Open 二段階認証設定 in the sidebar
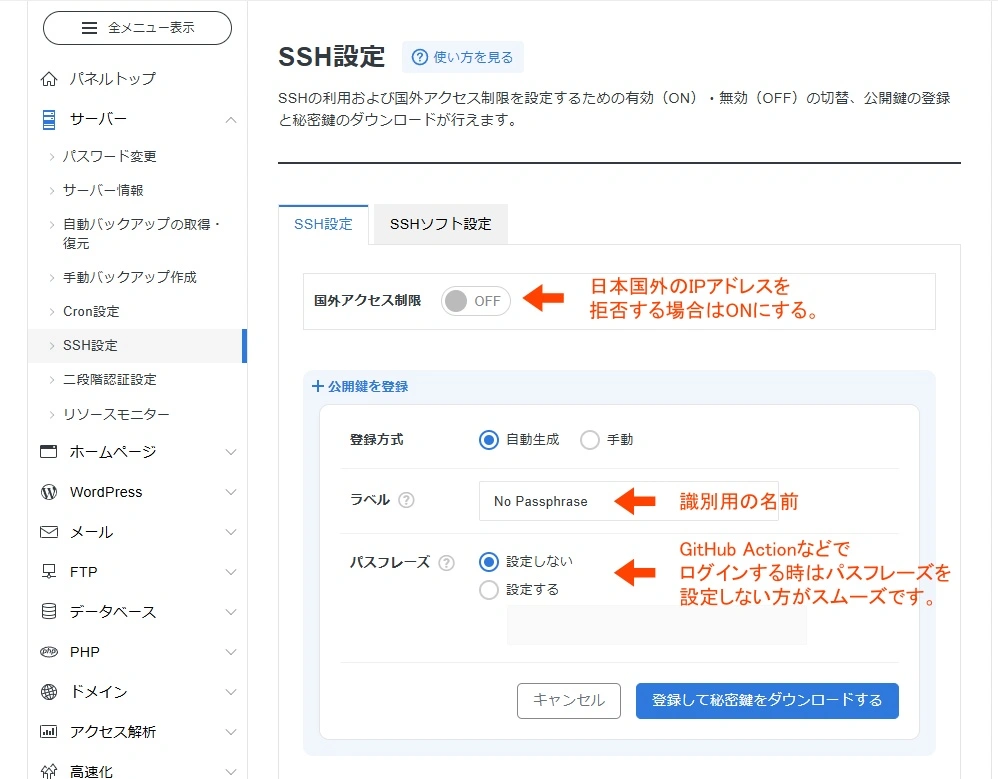Screen dimensions: 998x779 [x=110, y=380]
